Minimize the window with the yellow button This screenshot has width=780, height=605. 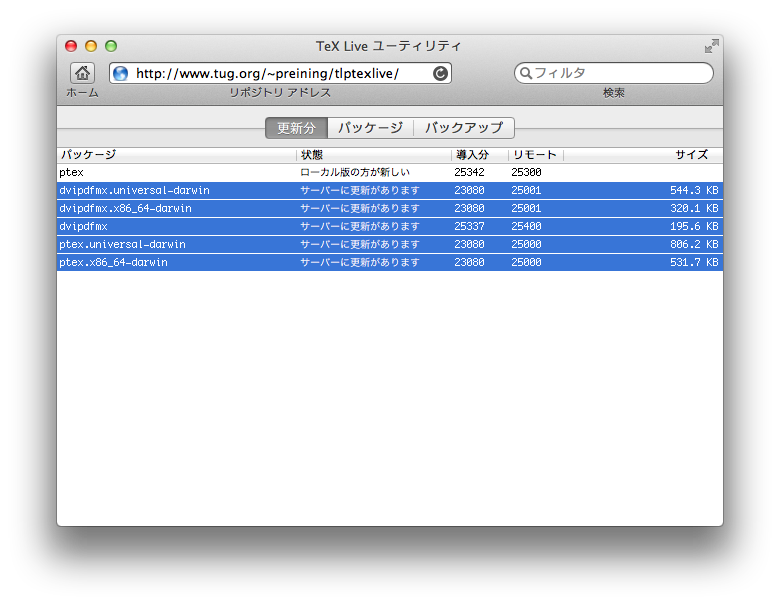click(91, 46)
